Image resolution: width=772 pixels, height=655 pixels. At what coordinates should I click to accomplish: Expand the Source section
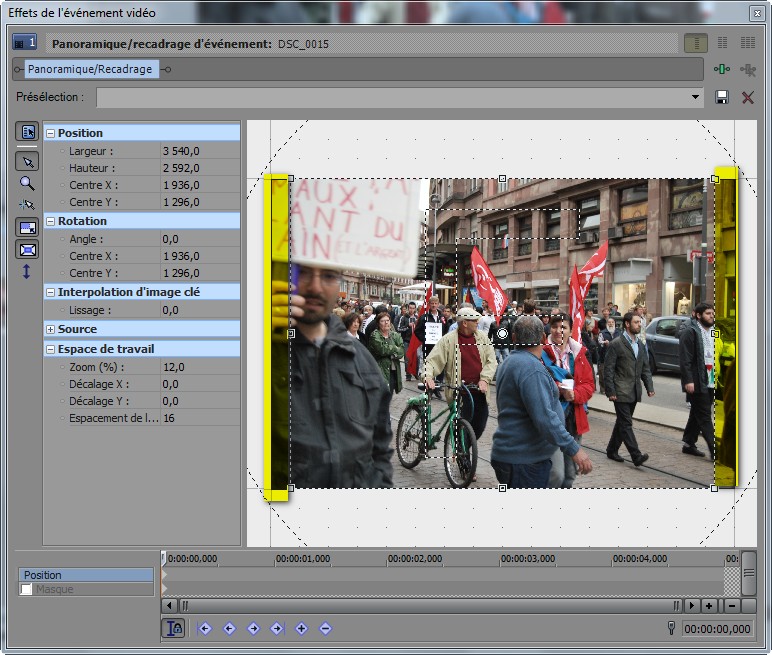coord(50,329)
